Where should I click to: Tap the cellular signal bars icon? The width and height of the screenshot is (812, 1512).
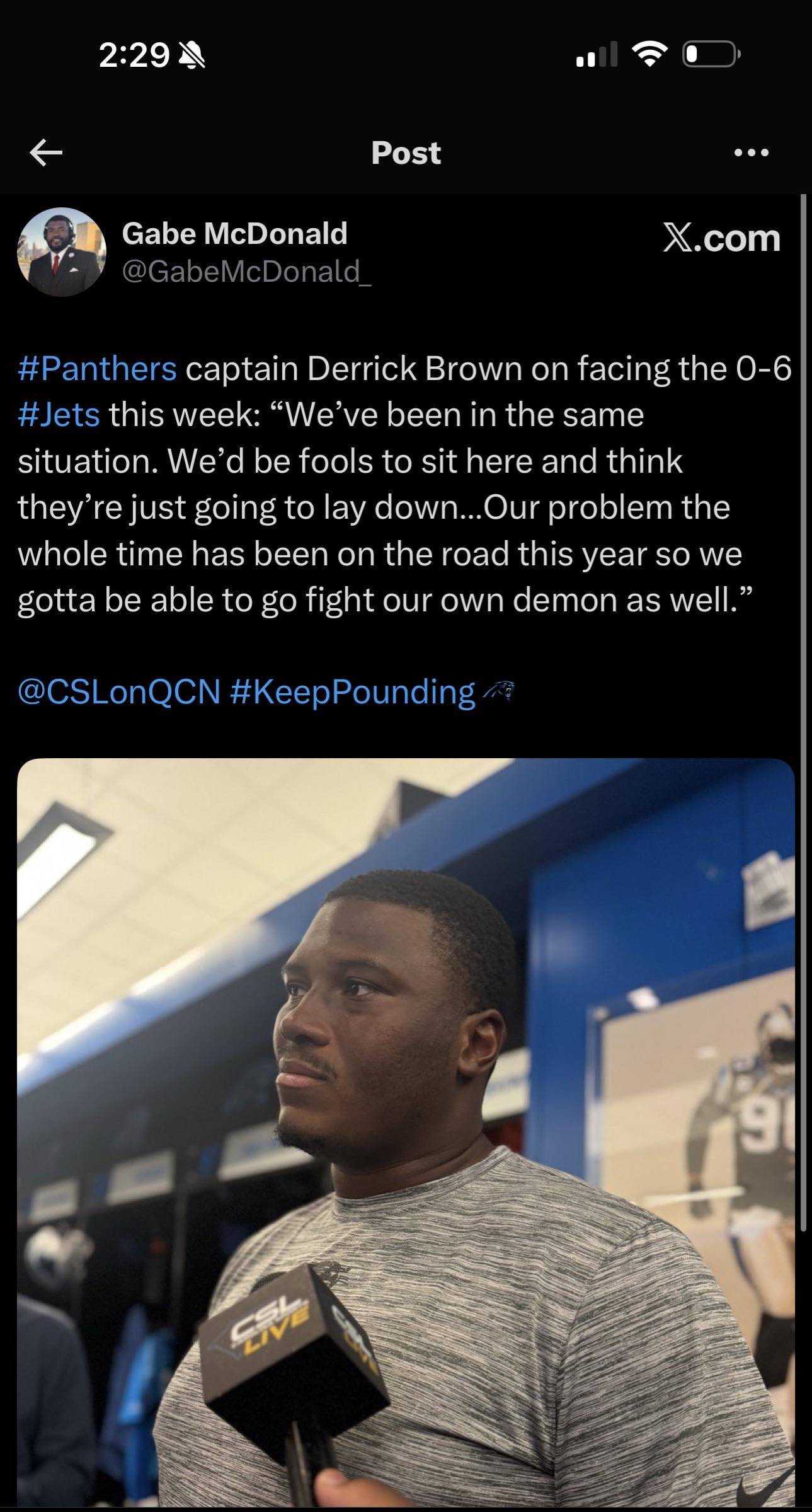pos(597,55)
